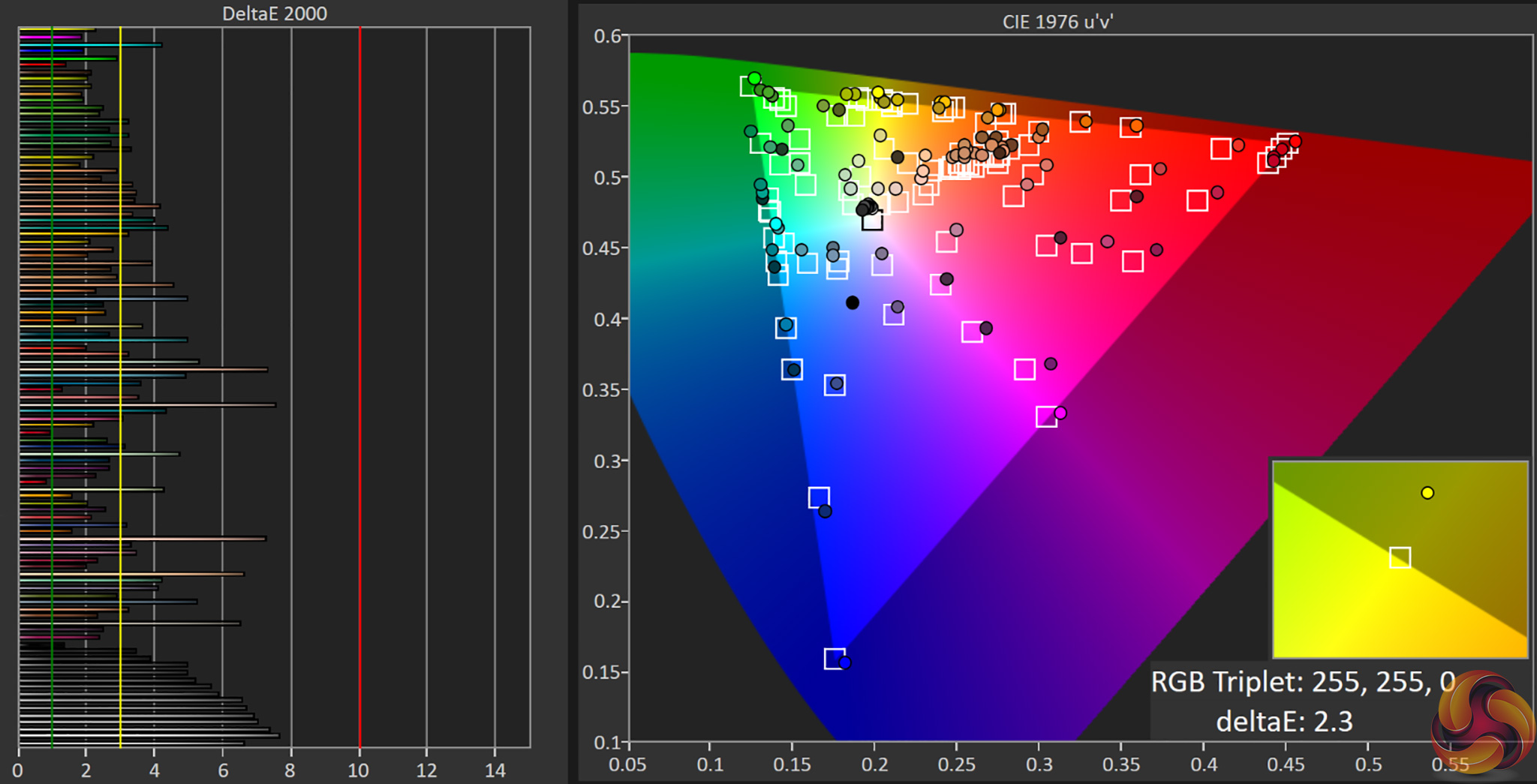Click the DeltaE 2000 chart title

coord(275,14)
